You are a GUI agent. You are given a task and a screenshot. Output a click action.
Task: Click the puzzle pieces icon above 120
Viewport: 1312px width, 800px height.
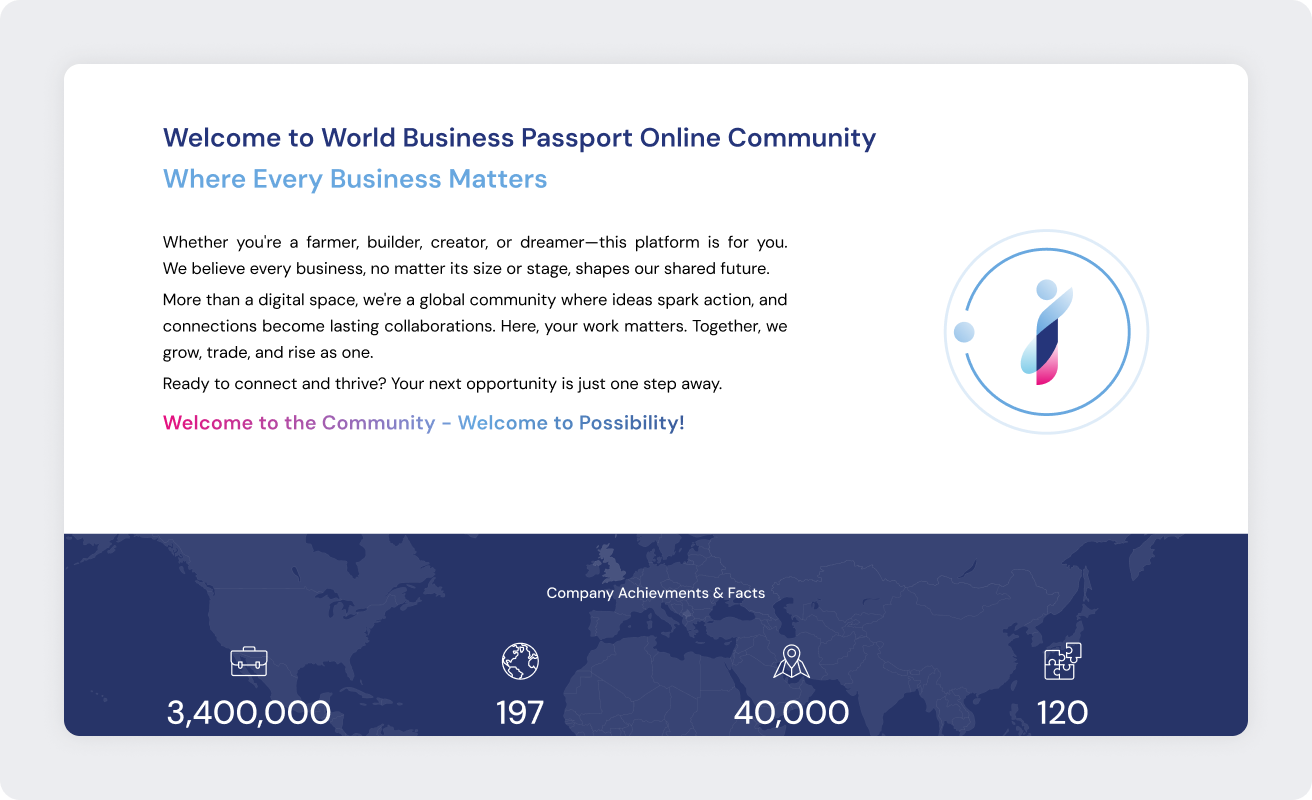[x=1062, y=661]
